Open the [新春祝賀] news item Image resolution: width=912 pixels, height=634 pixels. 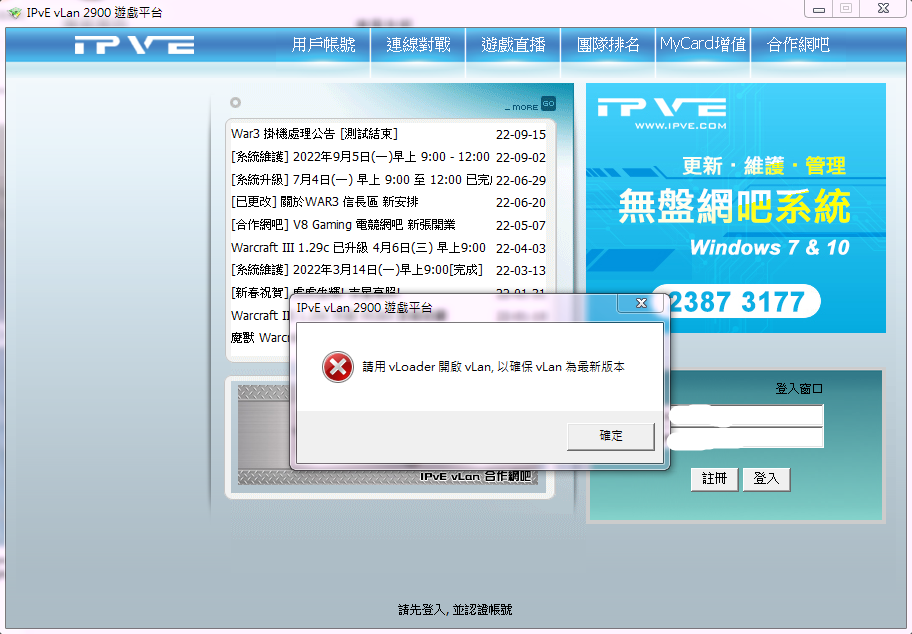pos(315,291)
